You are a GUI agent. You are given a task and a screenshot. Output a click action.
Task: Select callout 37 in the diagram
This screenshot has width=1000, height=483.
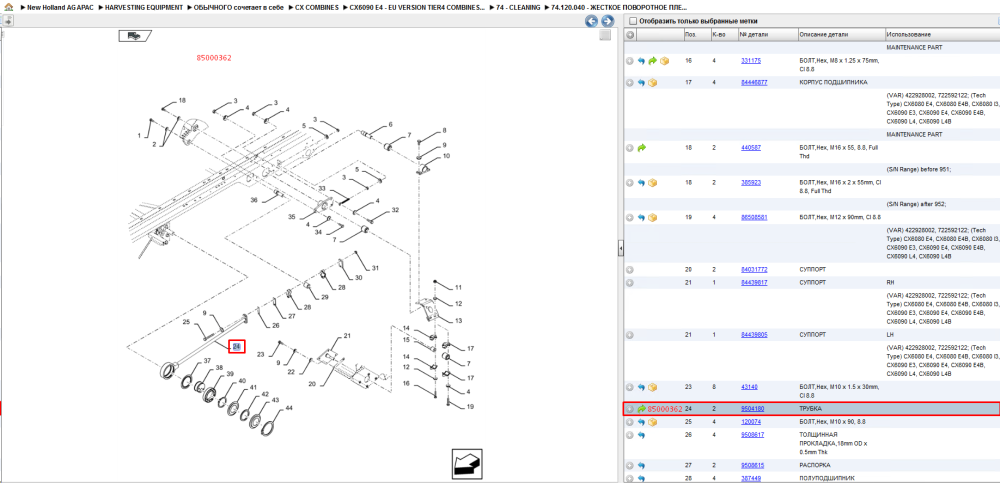point(207,361)
